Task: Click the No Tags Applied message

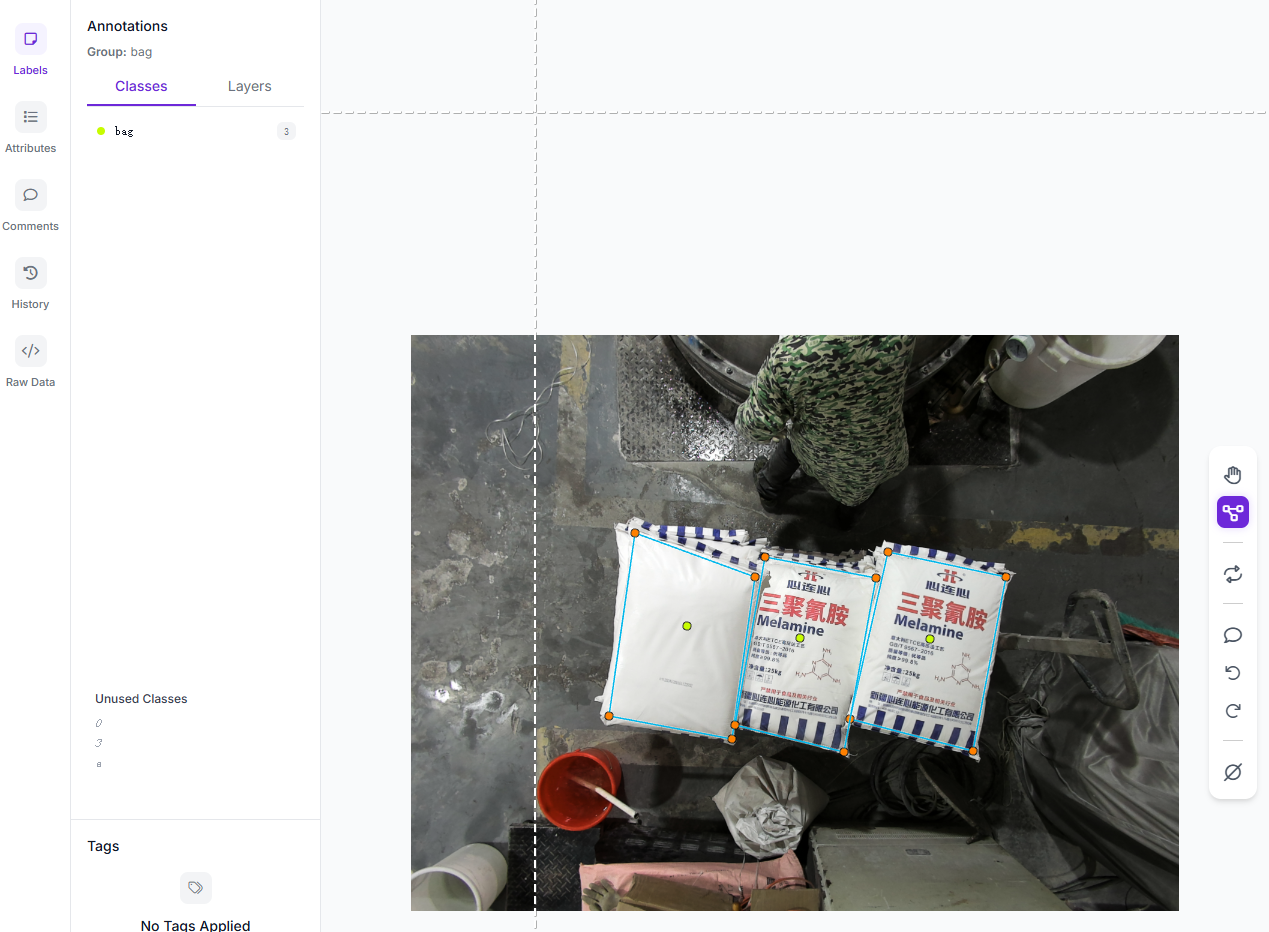Action: pos(196,926)
